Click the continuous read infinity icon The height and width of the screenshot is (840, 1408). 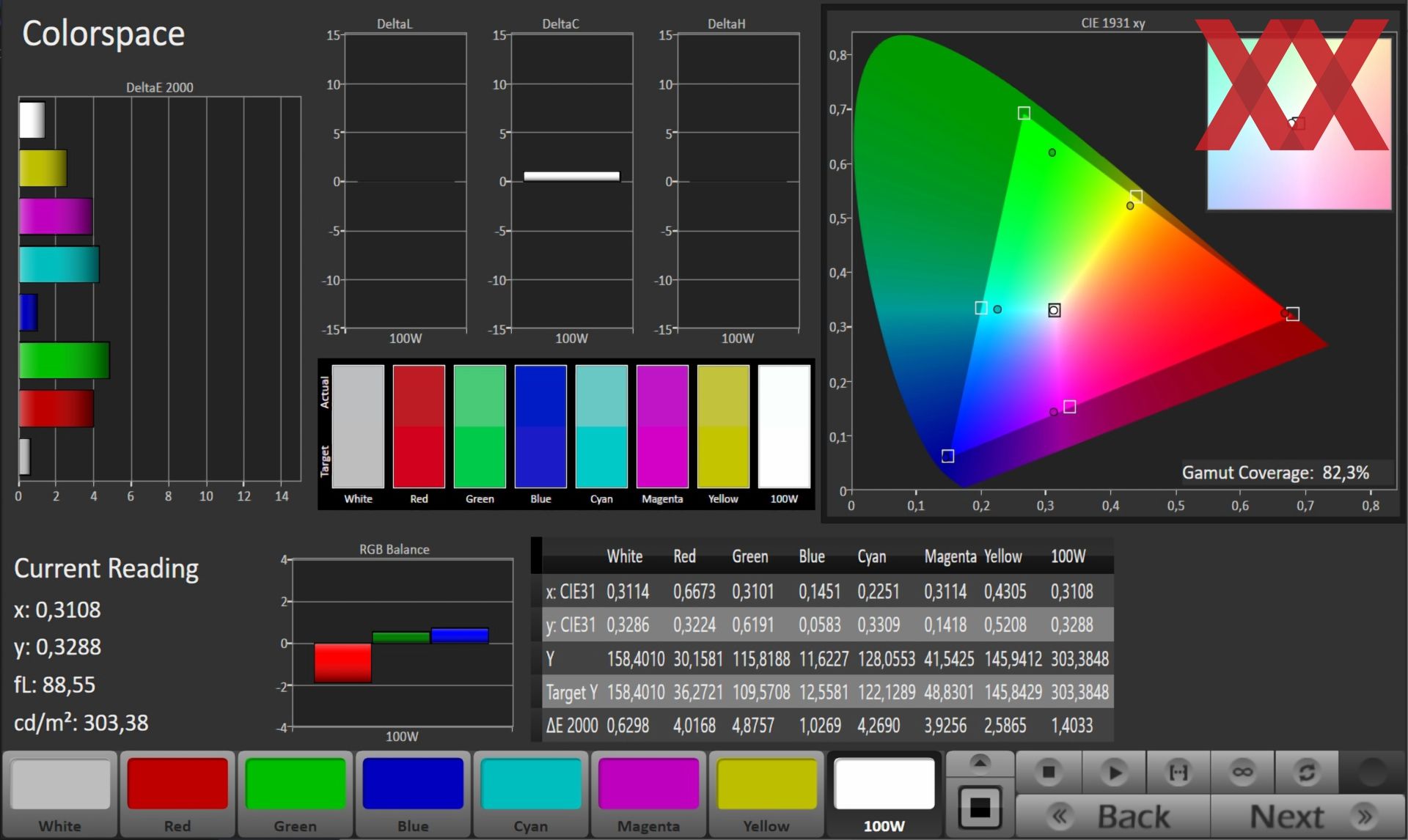[1243, 772]
